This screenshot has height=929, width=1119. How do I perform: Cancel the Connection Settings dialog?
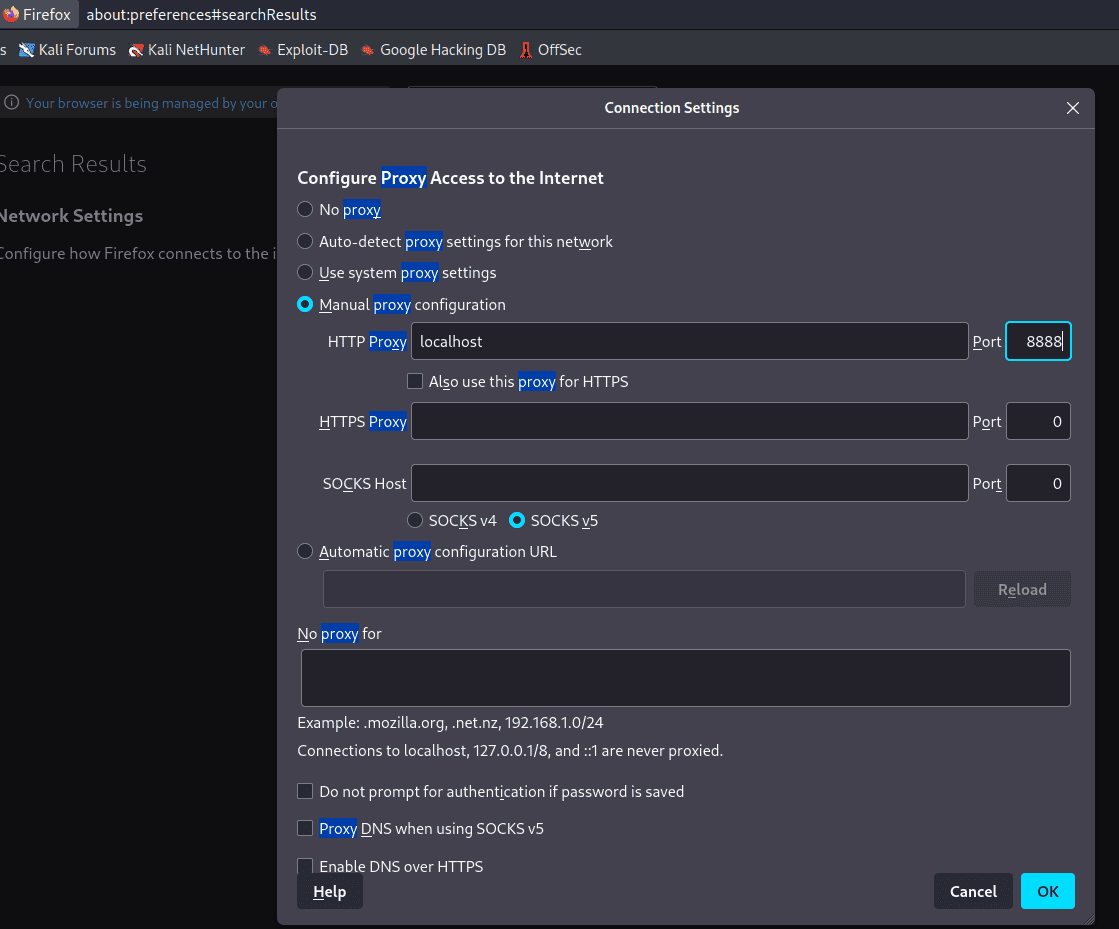point(973,891)
